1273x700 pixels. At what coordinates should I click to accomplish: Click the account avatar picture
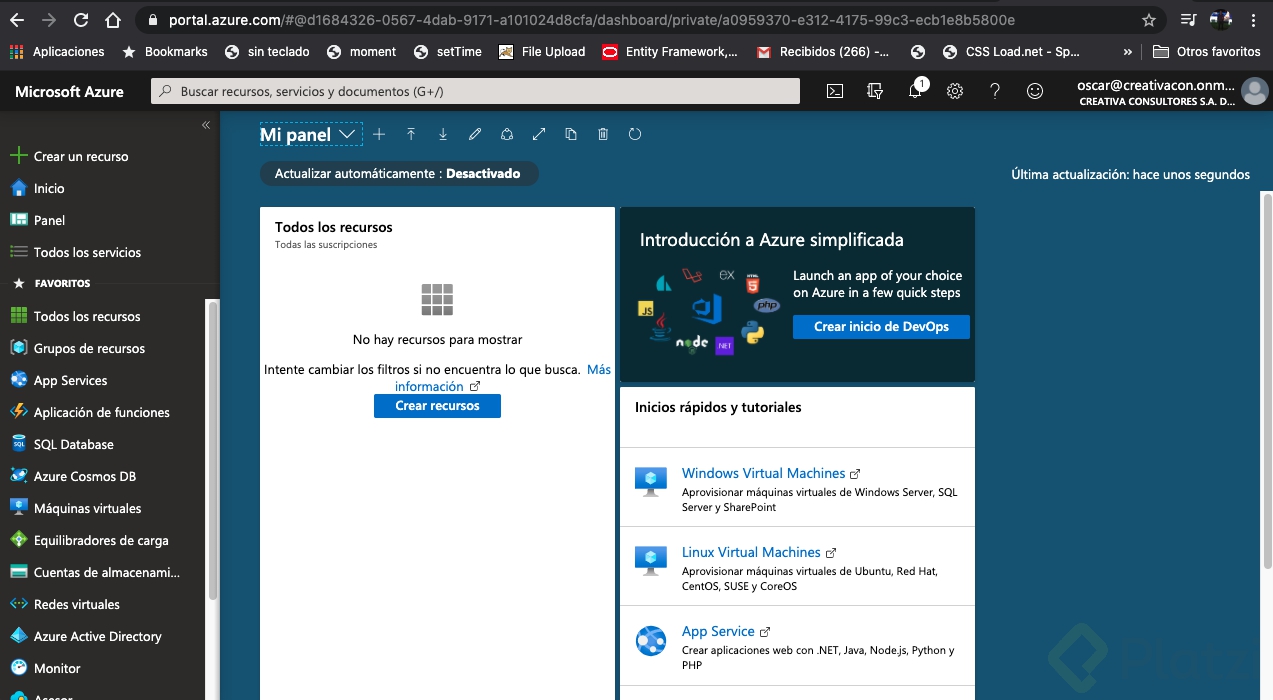click(x=1254, y=92)
